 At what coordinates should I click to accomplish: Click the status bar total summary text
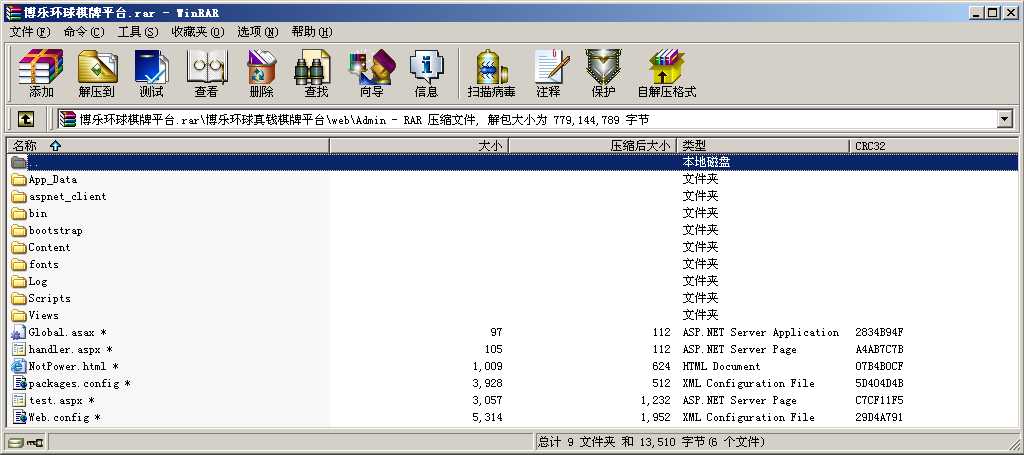(651, 442)
